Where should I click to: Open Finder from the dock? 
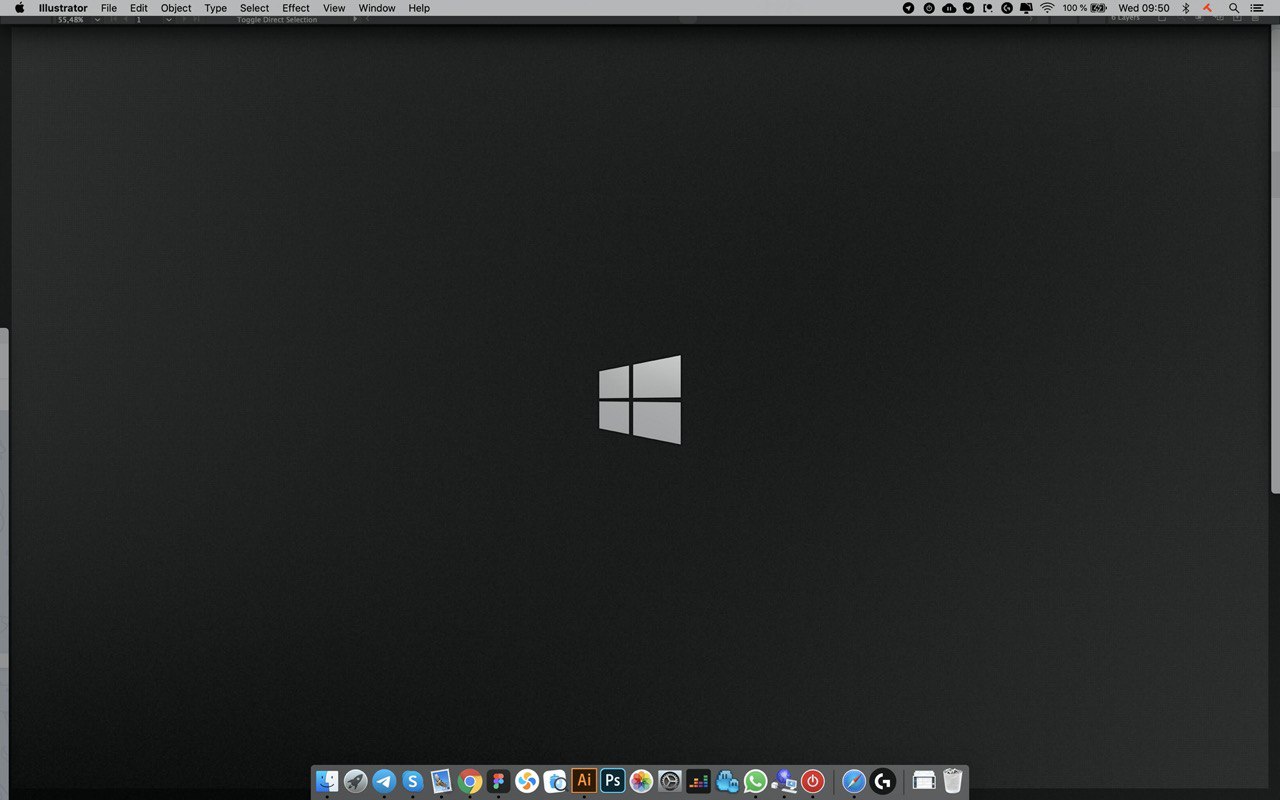(x=327, y=781)
